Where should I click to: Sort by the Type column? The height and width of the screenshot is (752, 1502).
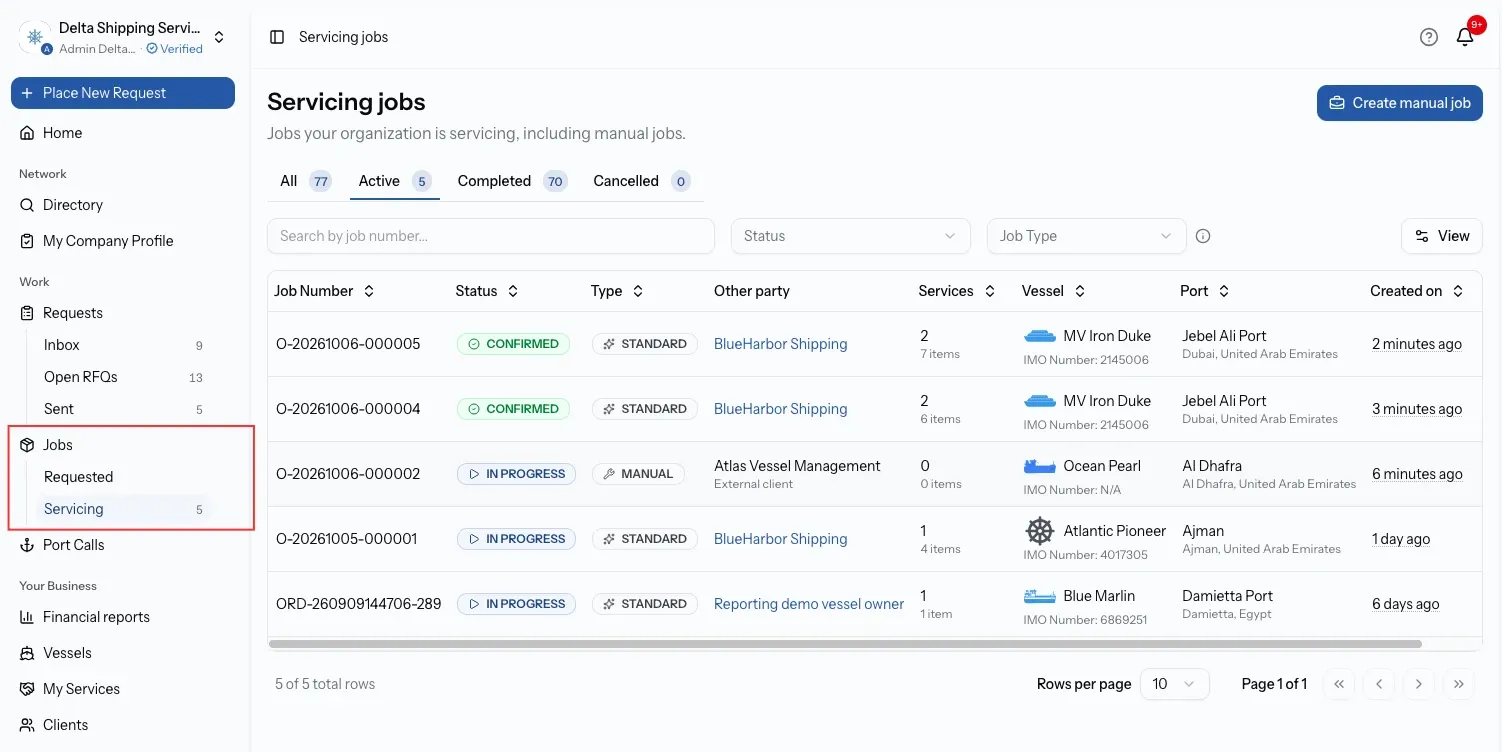[617, 291]
